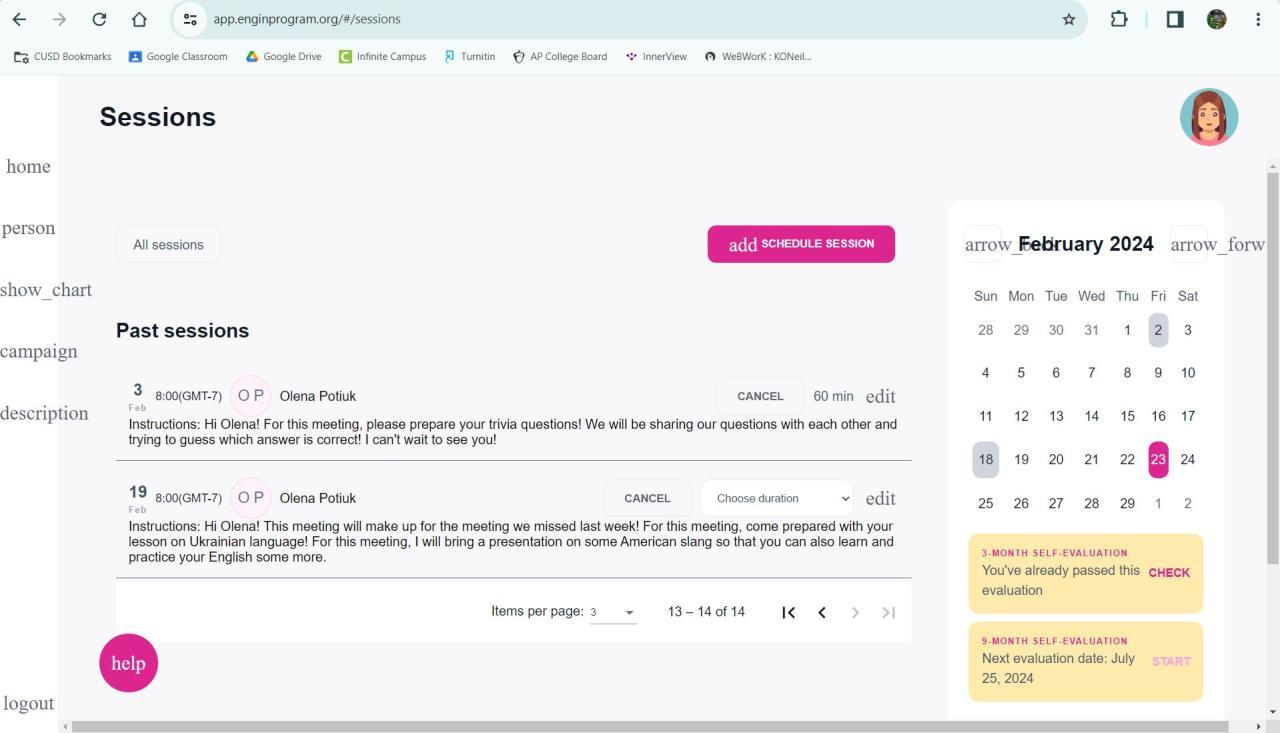1280x733 pixels.
Task: Check the 3-month self-evaluation
Action: point(1169,573)
